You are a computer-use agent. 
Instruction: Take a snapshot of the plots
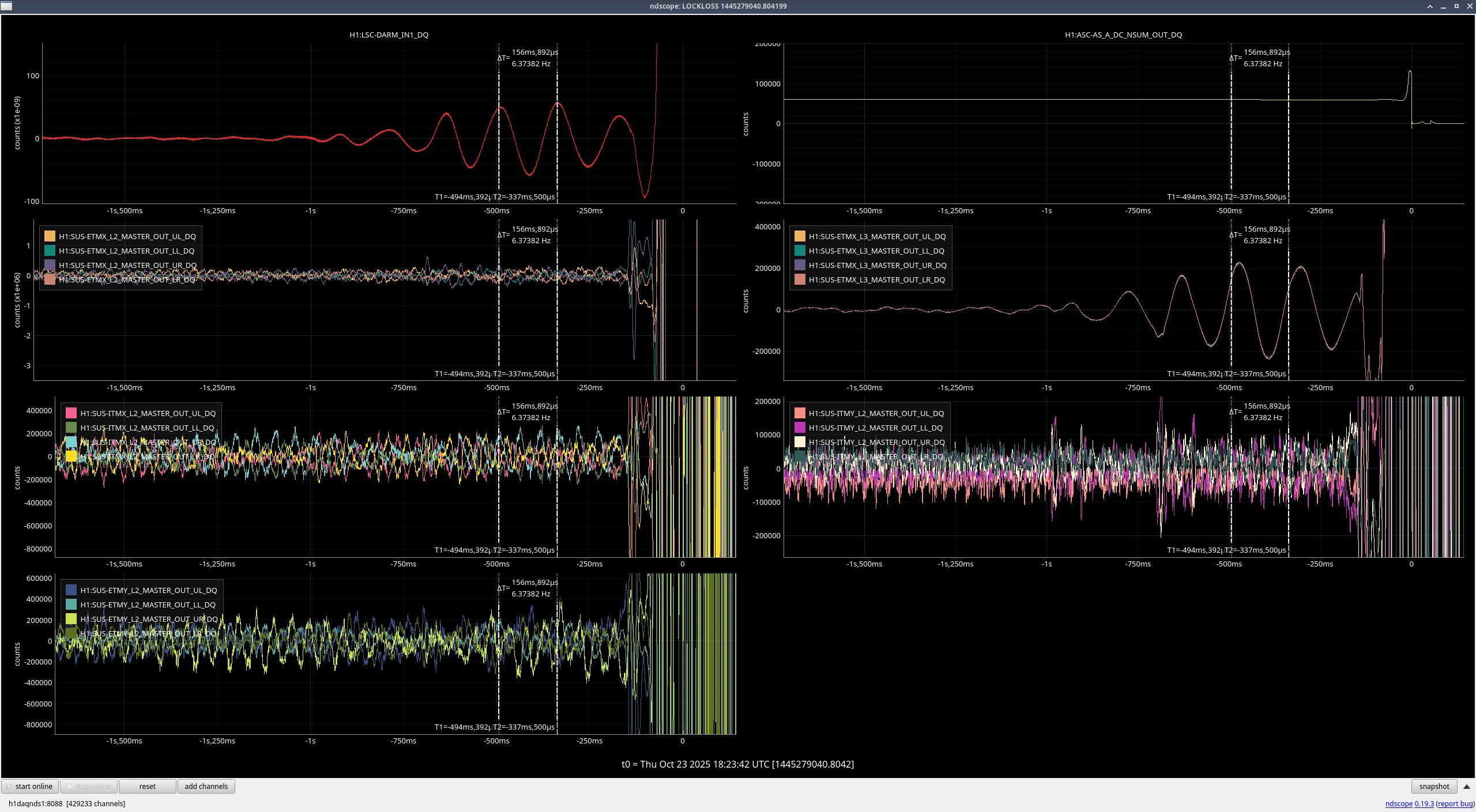(1433, 787)
